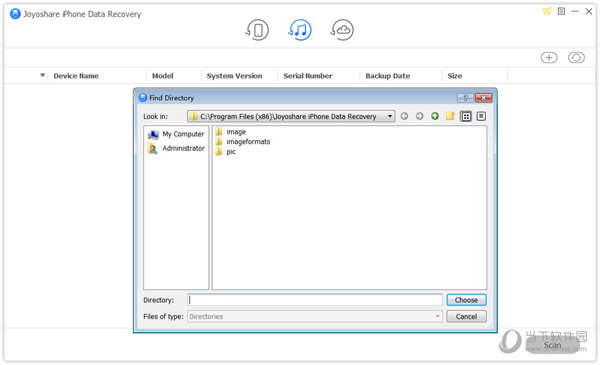Select Administrator in sidebar
Viewport: 600px width, 365px height.
176,148
